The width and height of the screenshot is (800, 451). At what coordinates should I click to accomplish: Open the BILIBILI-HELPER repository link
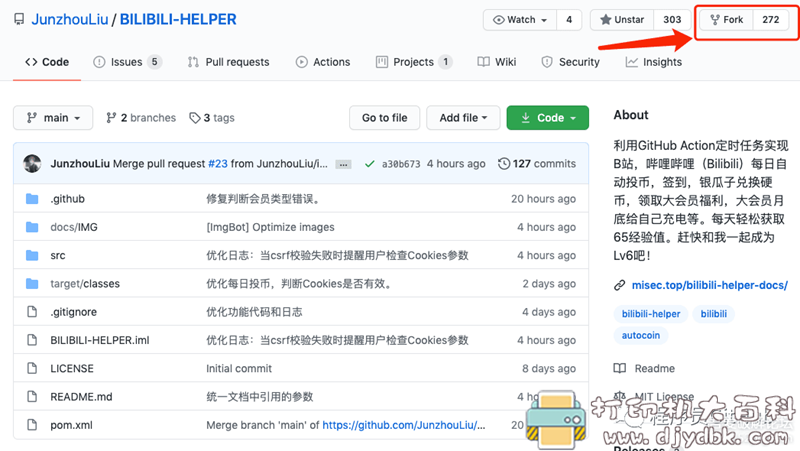pyautogui.click(x=178, y=19)
